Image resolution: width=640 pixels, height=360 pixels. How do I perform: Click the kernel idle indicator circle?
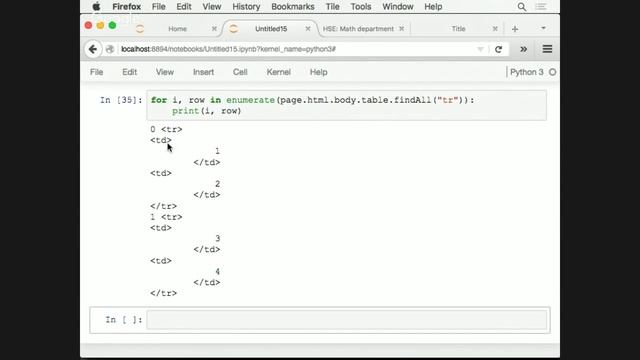pos(552,72)
